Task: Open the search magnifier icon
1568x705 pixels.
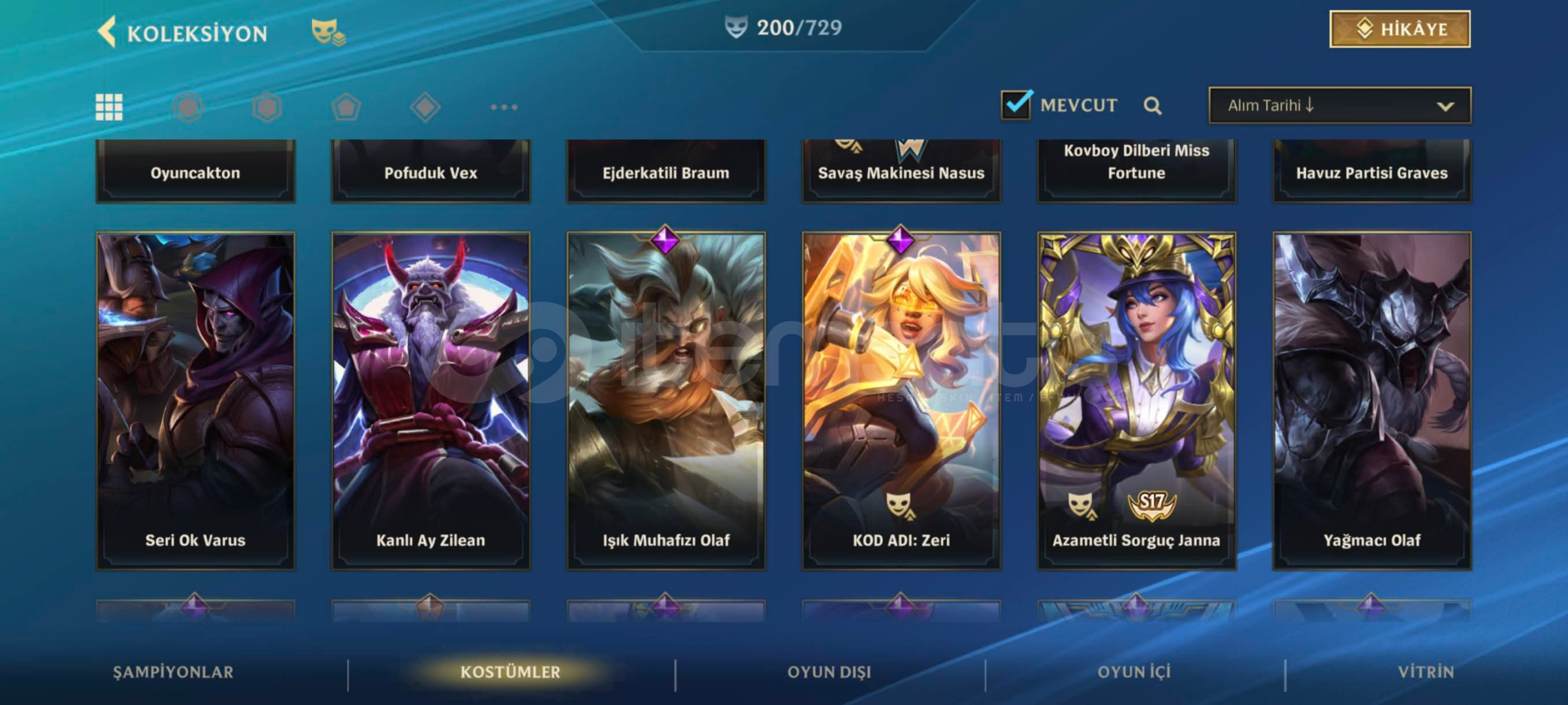Action: click(1153, 106)
